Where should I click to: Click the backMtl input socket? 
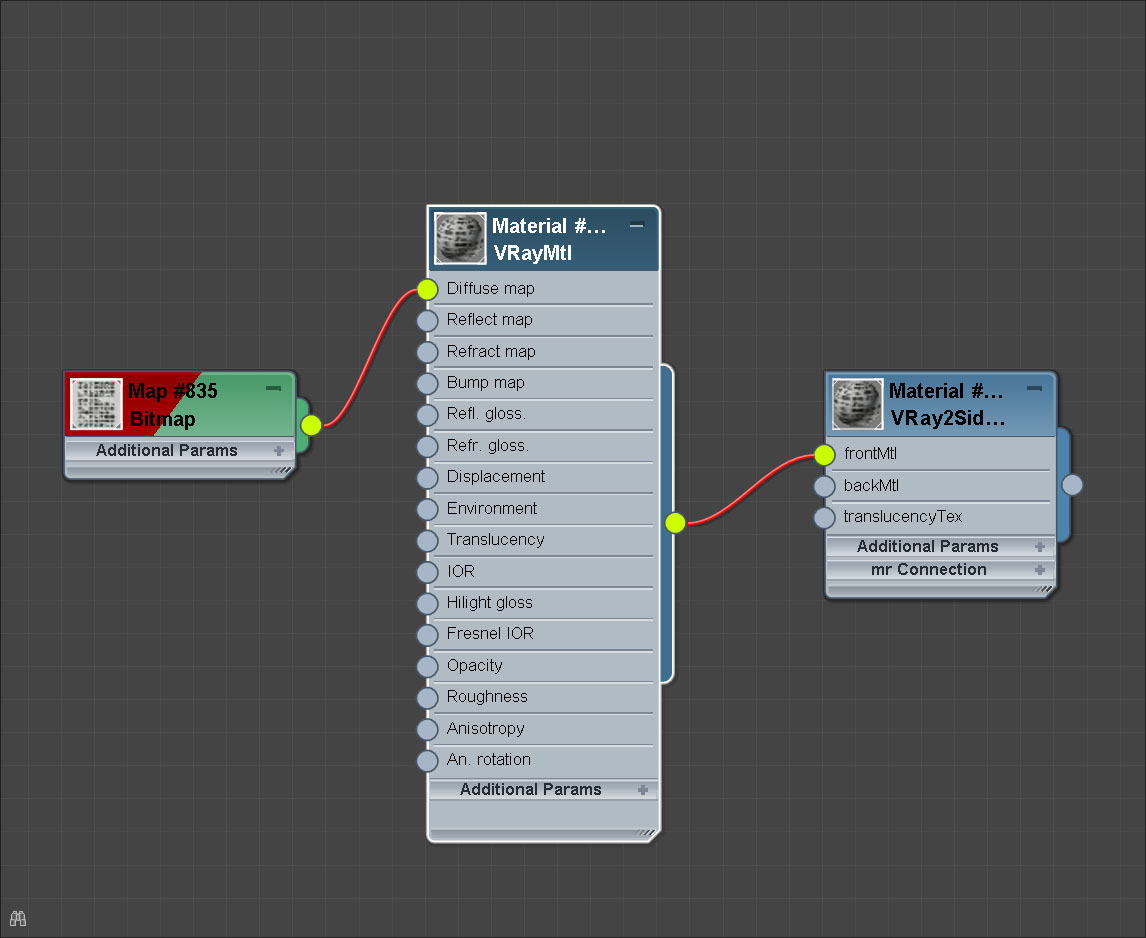tap(824, 485)
